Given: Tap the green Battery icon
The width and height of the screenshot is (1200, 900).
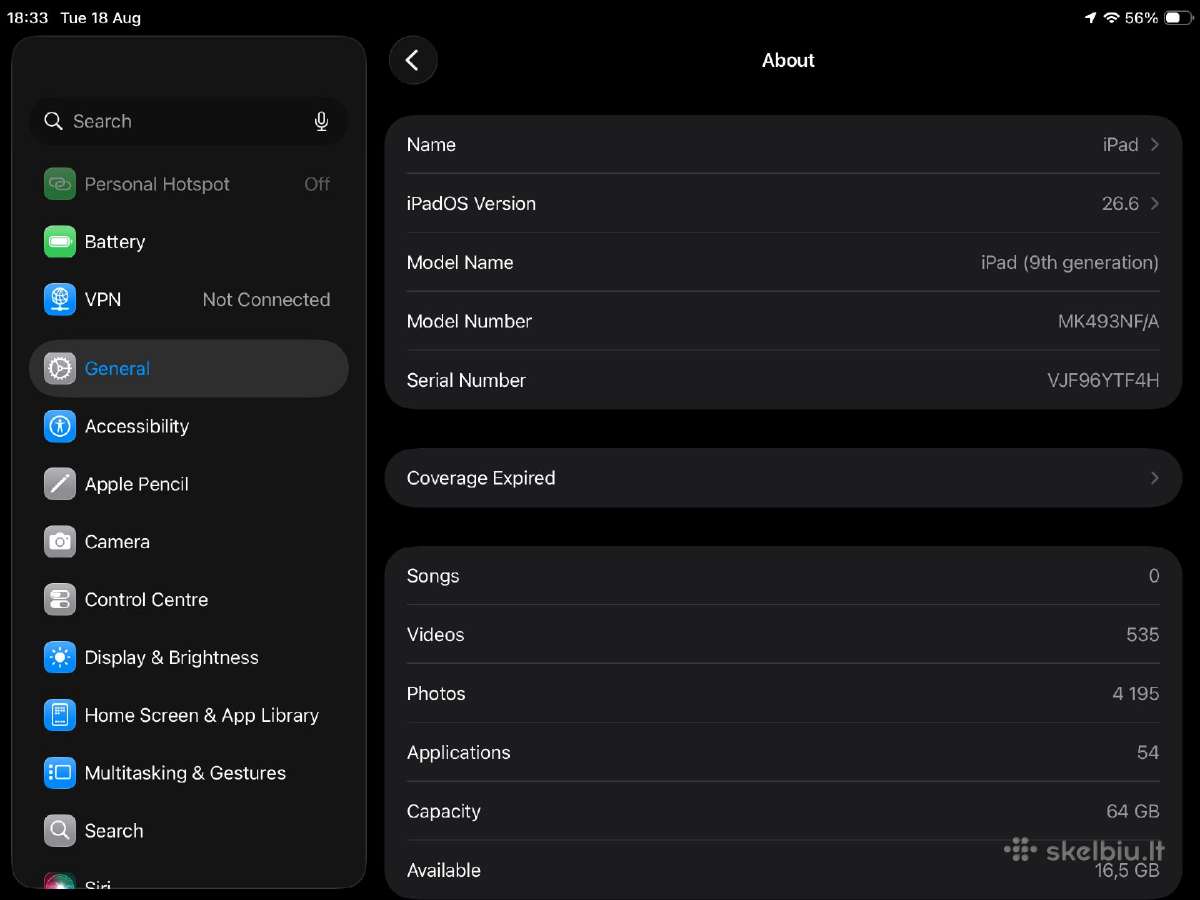Looking at the screenshot, I should 60,242.
